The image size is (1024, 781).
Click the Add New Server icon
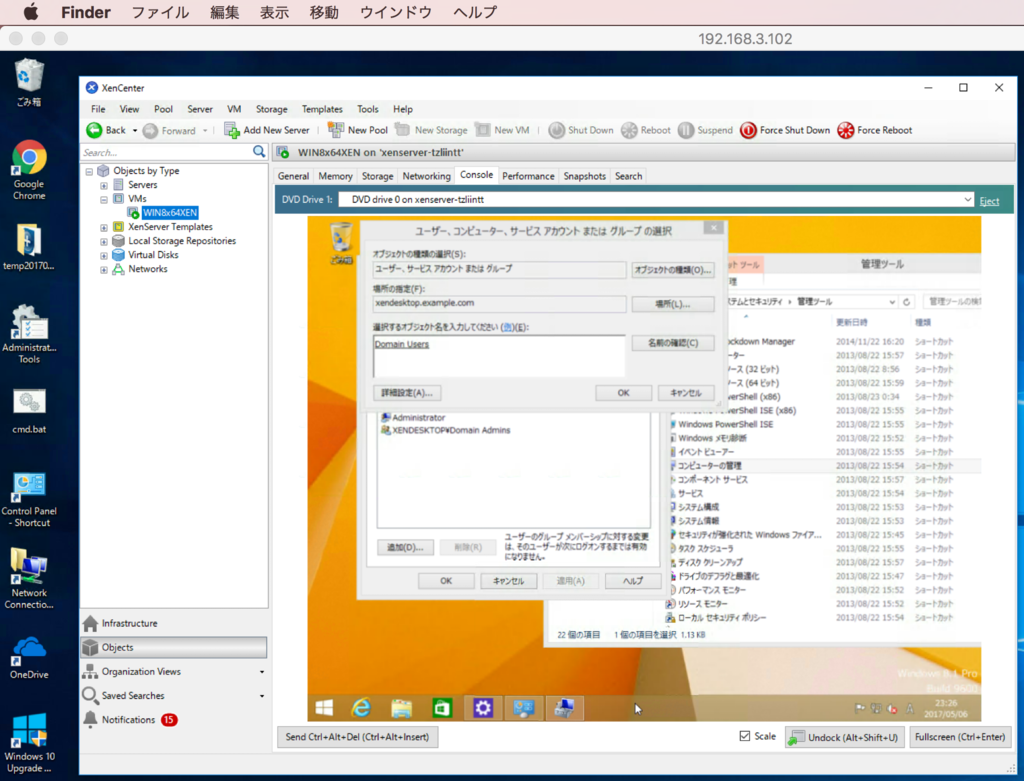click(232, 130)
